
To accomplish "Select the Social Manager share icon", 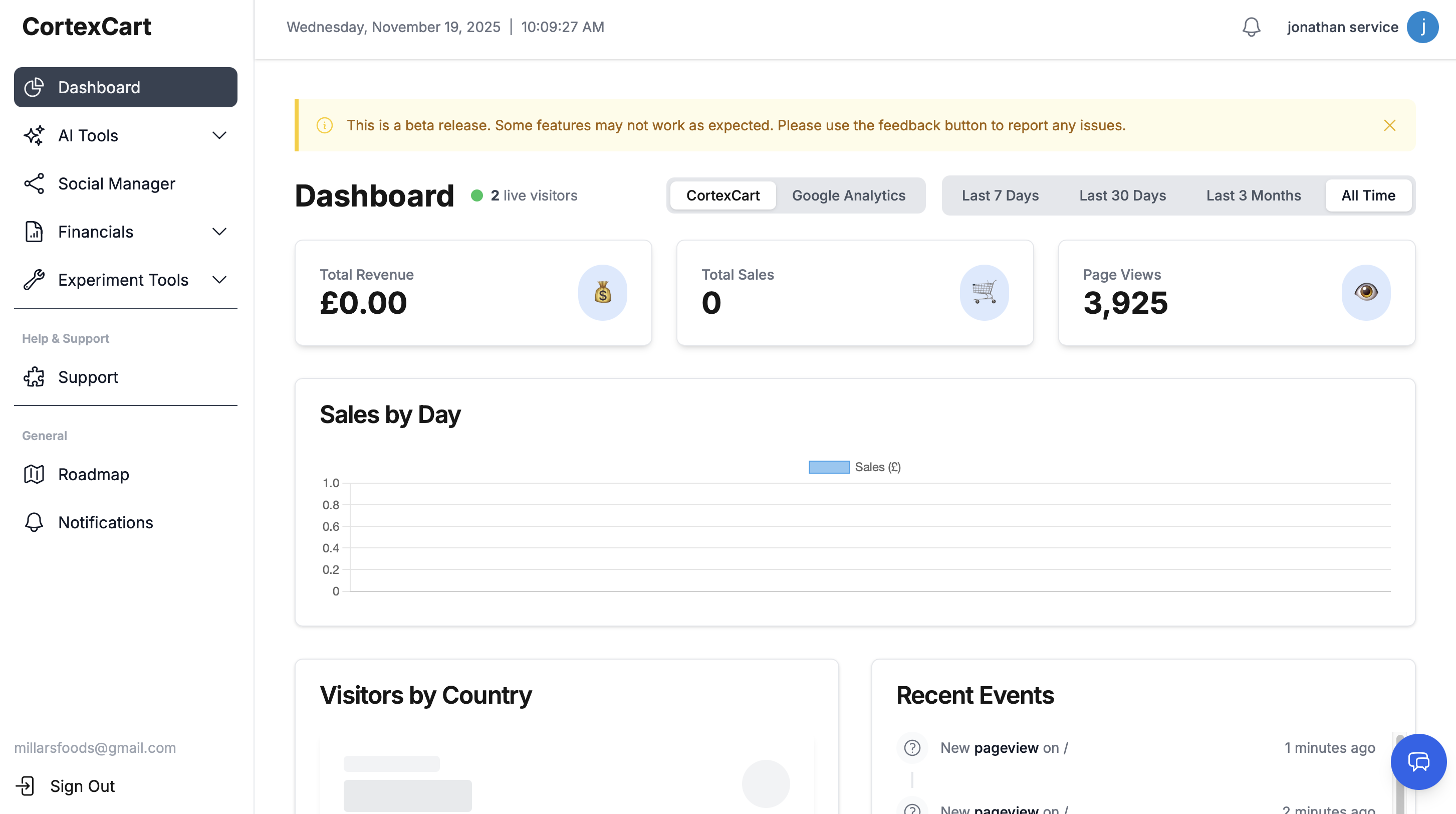I will 34,183.
